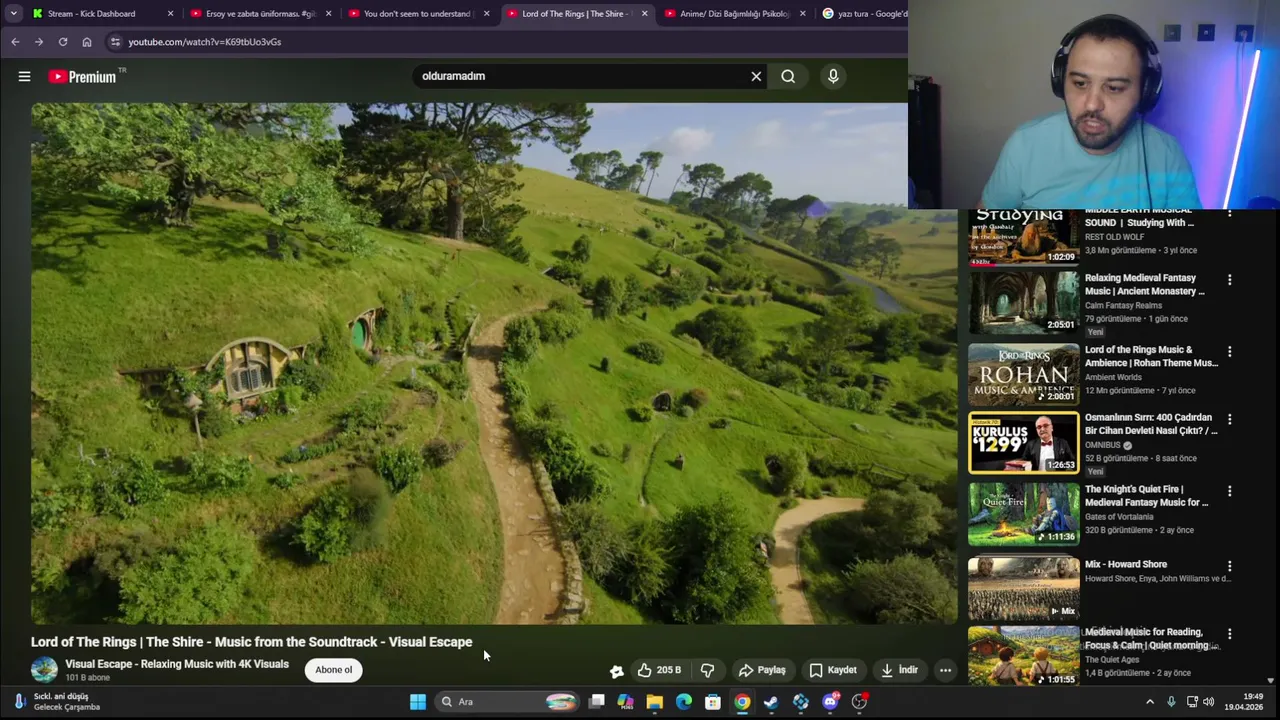
Task: Go forward in the browser
Action: [39, 42]
